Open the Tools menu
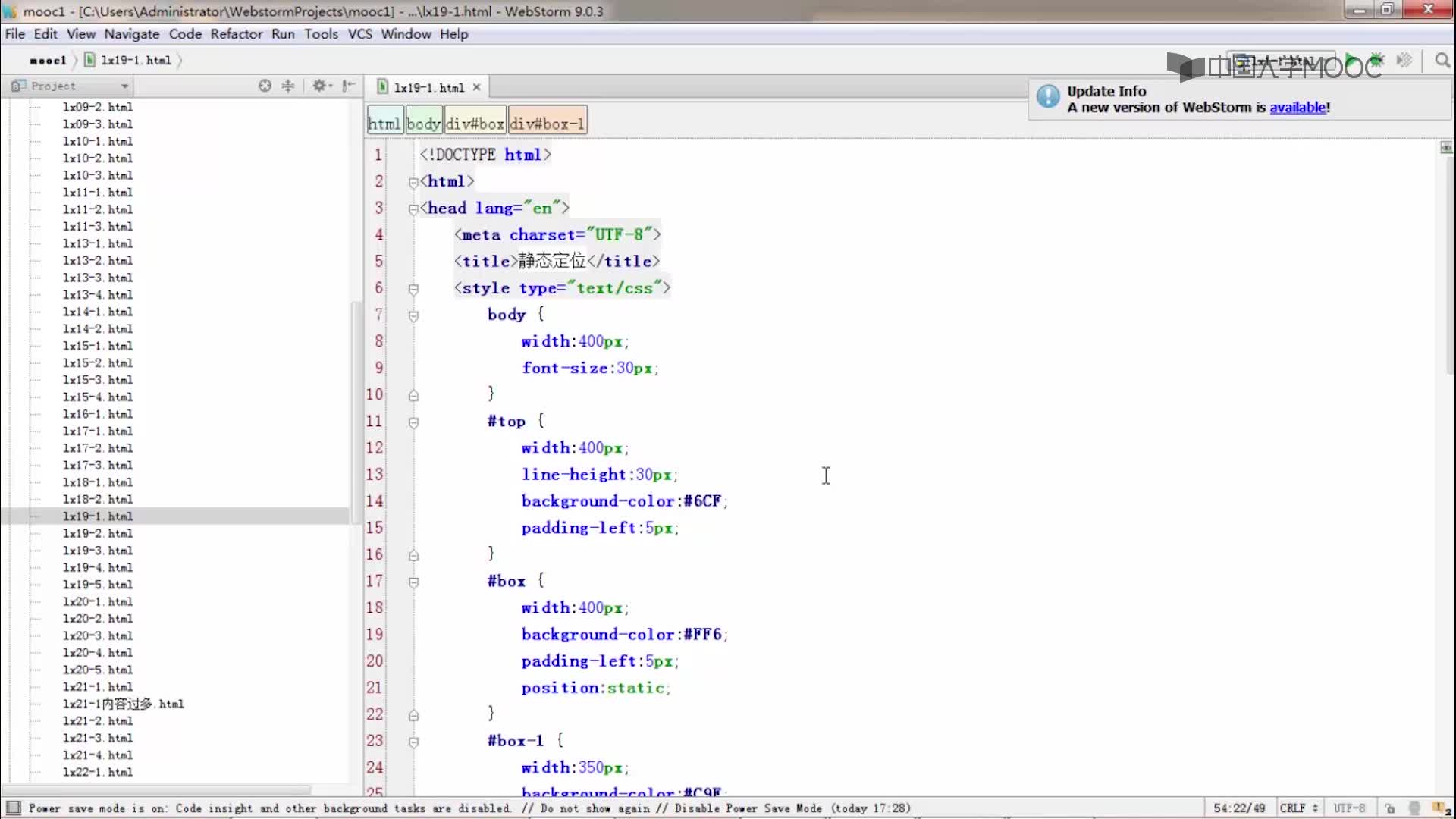 coord(322,34)
